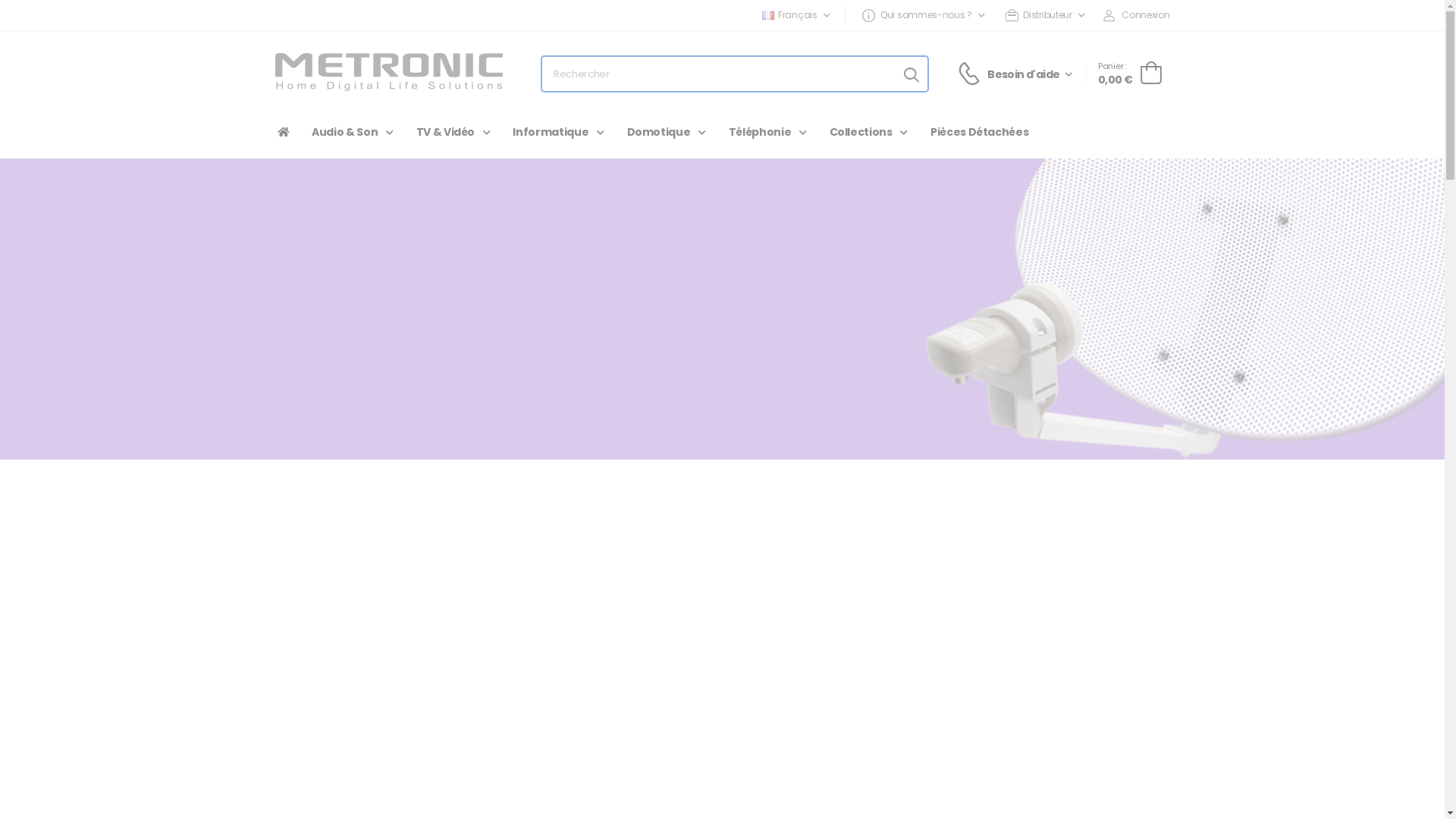Click the user icon next to Connexion

1109,15
